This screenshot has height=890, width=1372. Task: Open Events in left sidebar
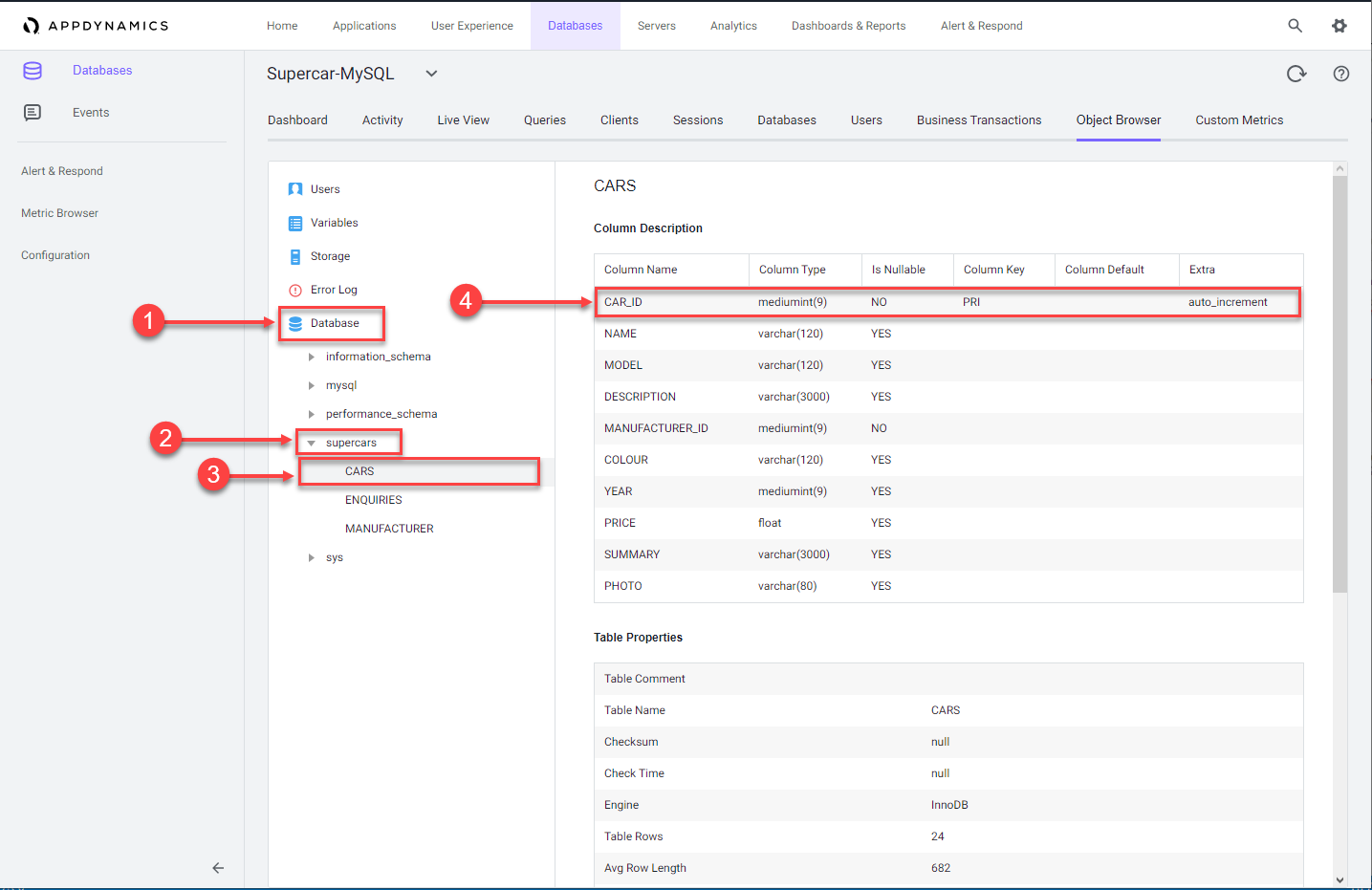(91, 113)
